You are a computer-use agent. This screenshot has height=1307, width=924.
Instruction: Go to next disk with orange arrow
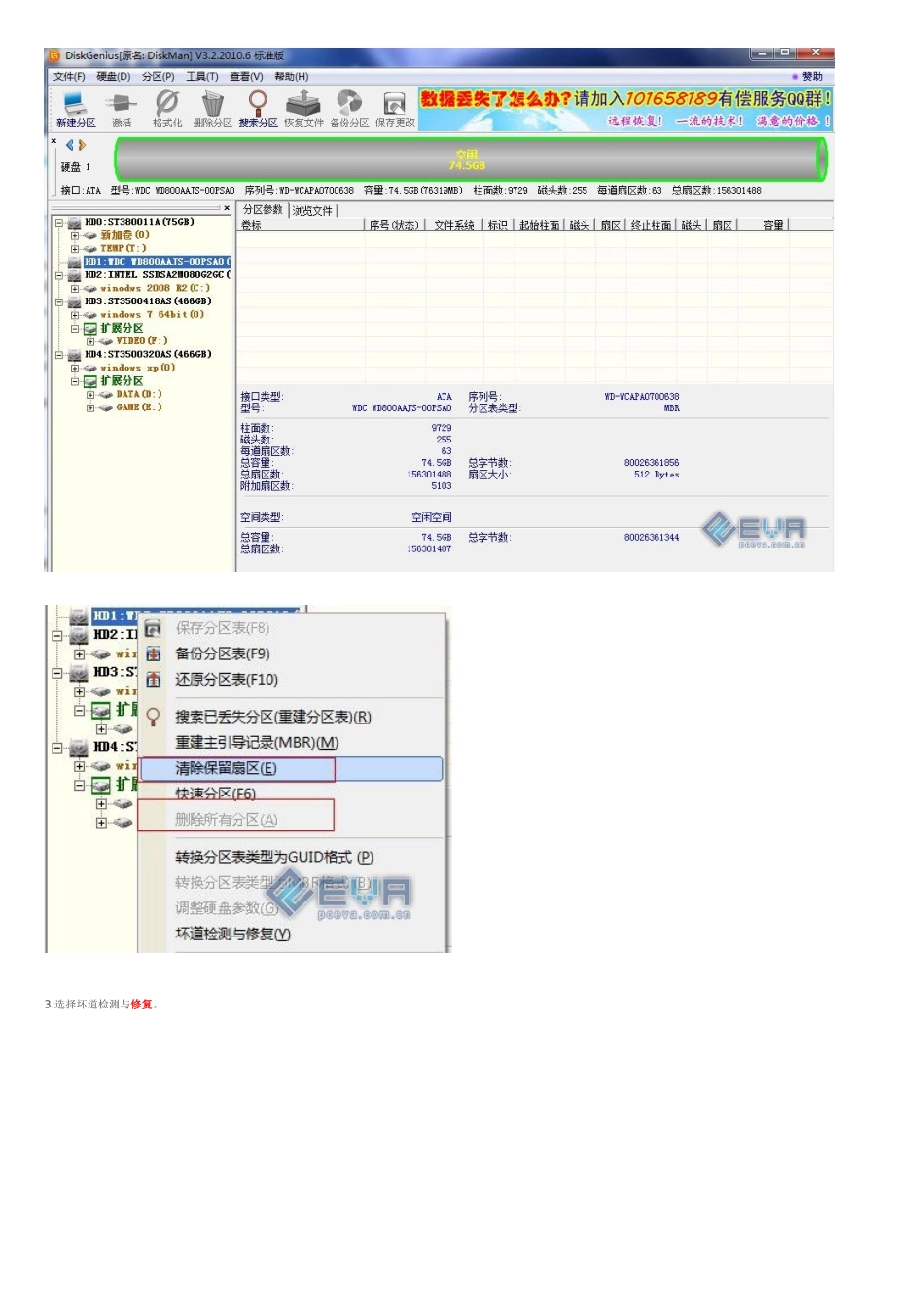pyautogui.click(x=82, y=145)
